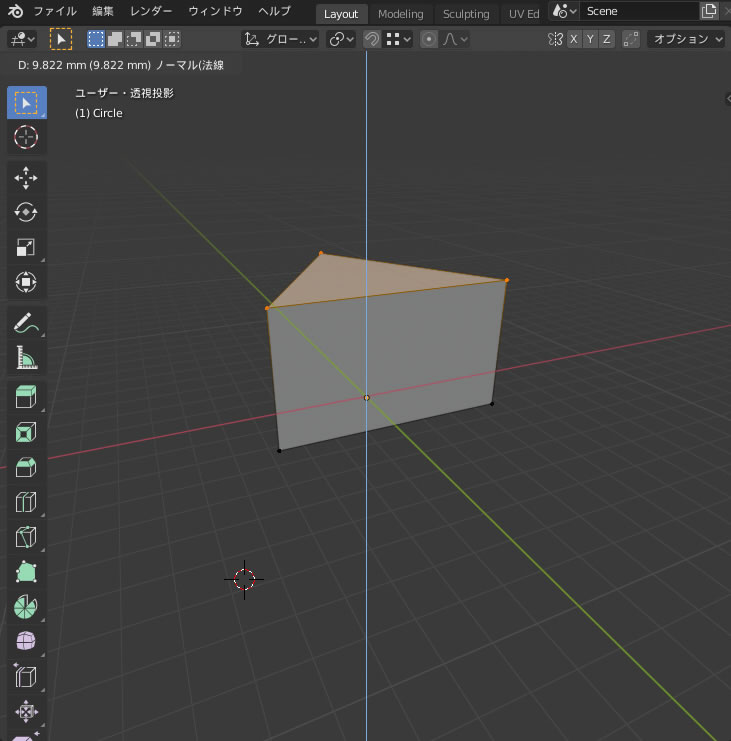Switch to the Modeling workspace tab
731x741 pixels.
tap(400, 14)
